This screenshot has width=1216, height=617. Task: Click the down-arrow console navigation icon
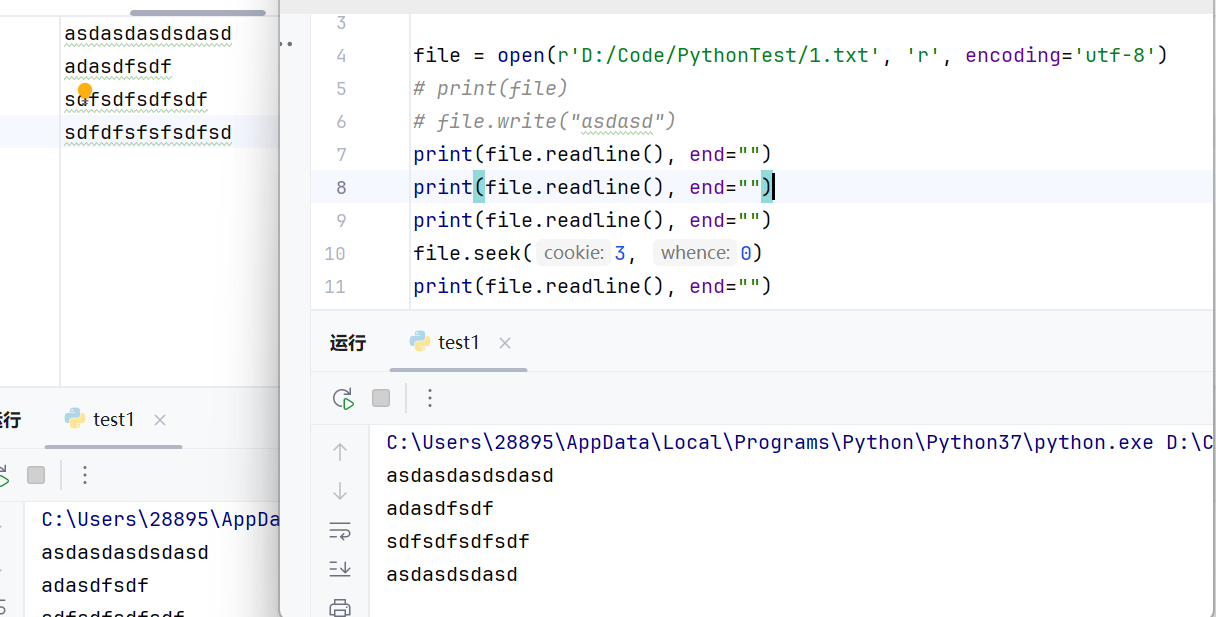pos(340,491)
